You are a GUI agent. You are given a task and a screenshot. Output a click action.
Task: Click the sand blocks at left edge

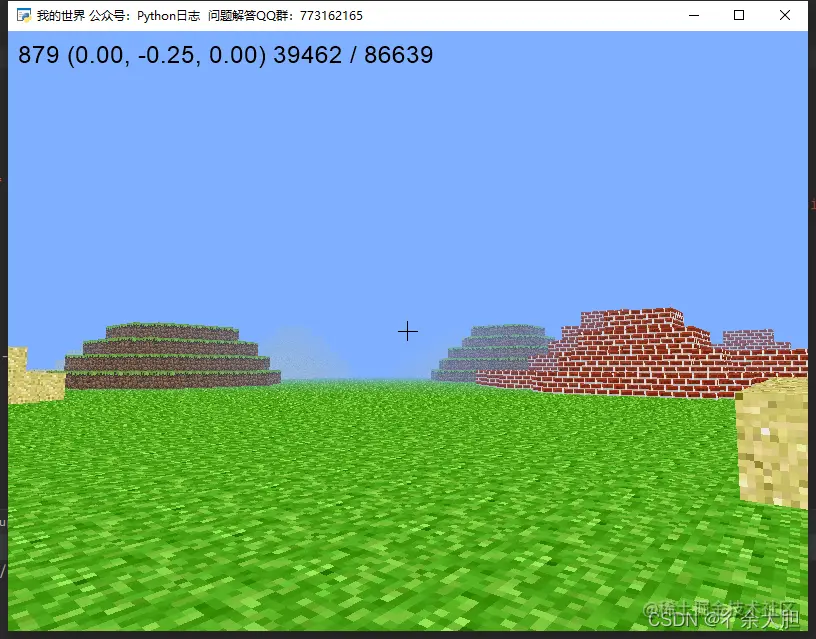35,376
